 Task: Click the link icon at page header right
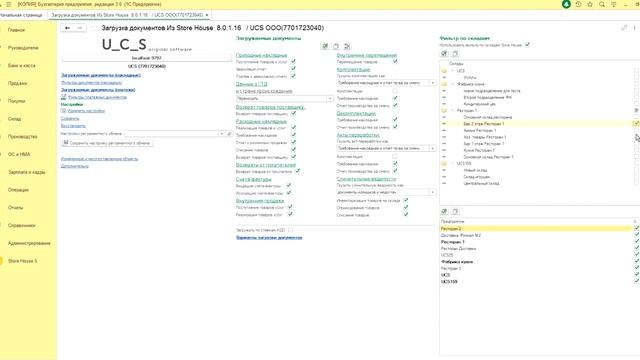(624, 28)
